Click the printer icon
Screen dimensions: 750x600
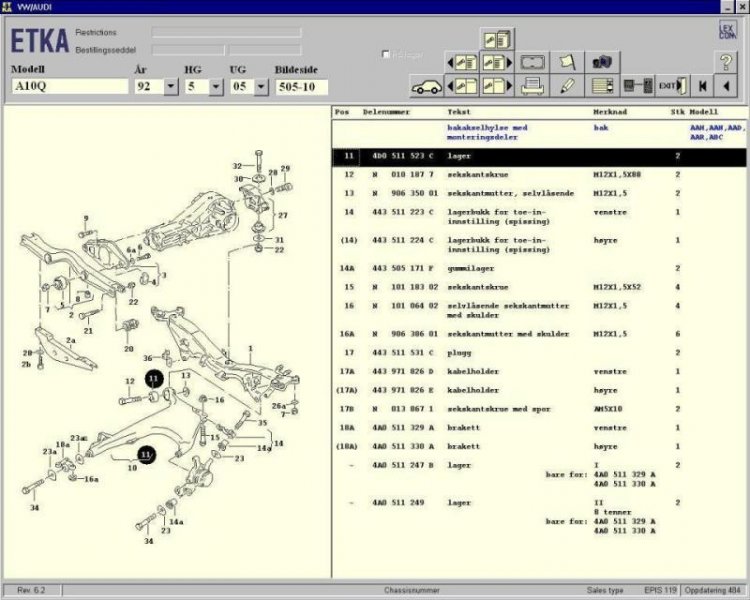(x=533, y=86)
